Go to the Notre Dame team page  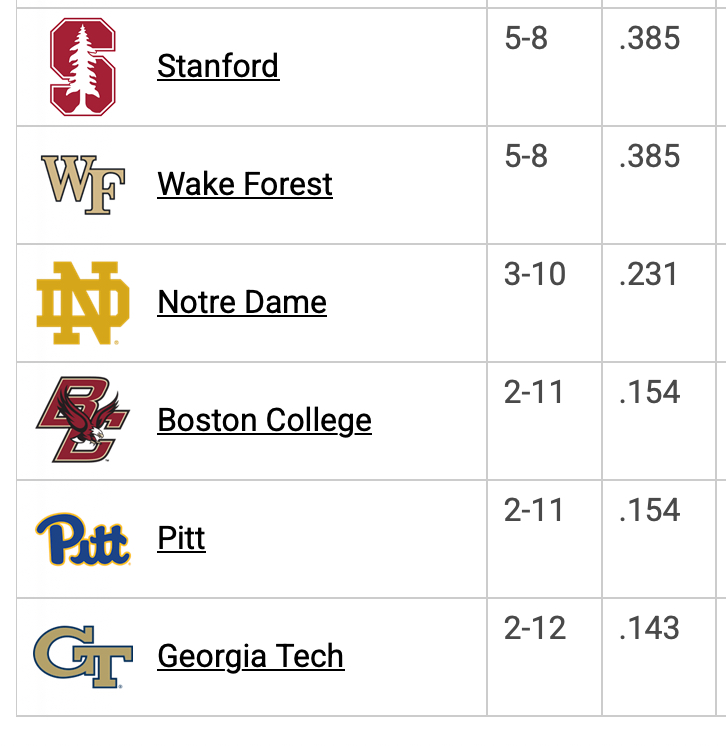[x=242, y=303]
